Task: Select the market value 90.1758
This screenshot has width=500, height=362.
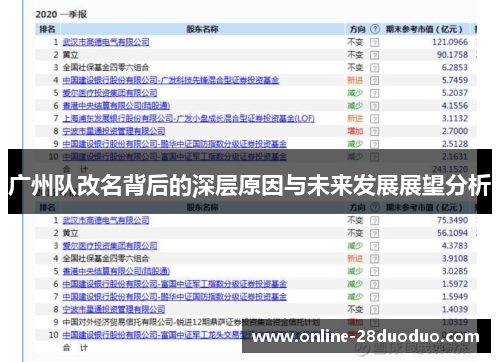Action: coord(452,55)
